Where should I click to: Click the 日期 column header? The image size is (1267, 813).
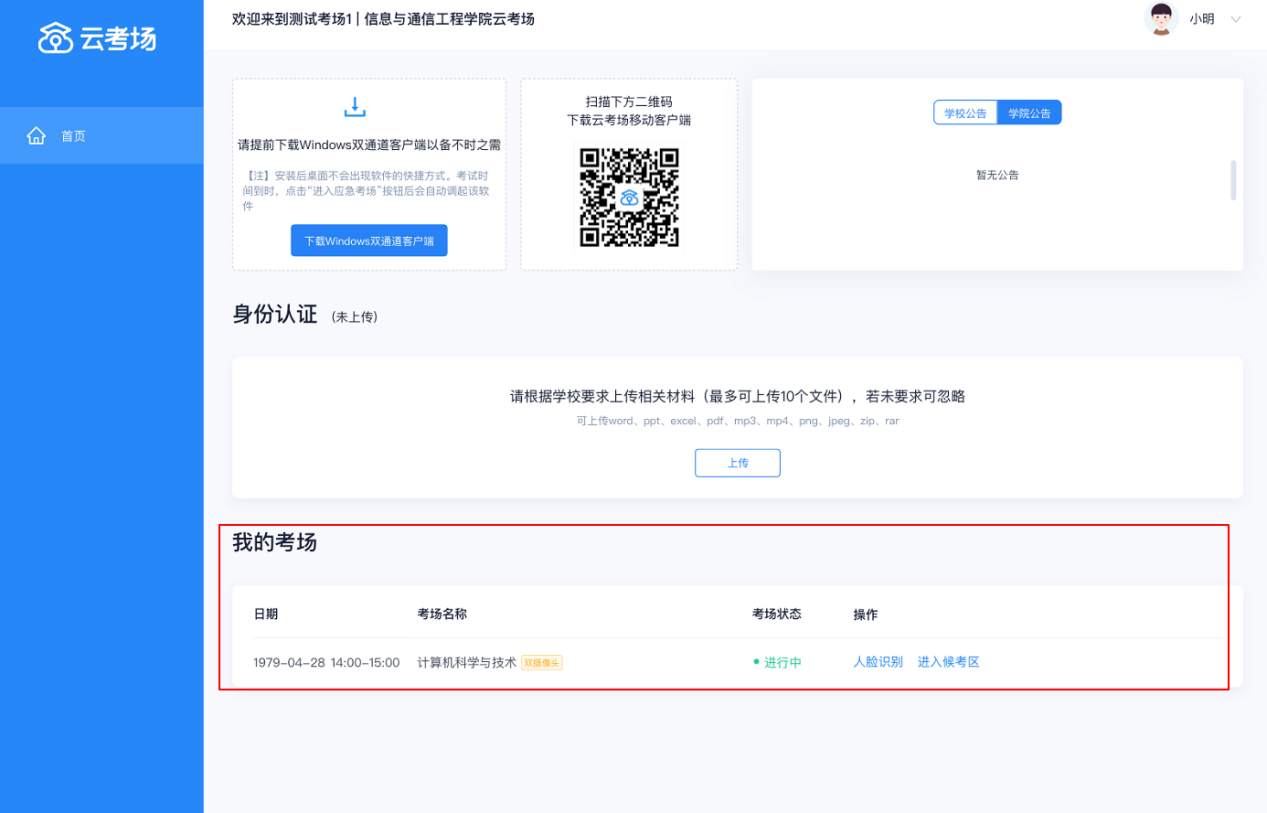coord(265,614)
